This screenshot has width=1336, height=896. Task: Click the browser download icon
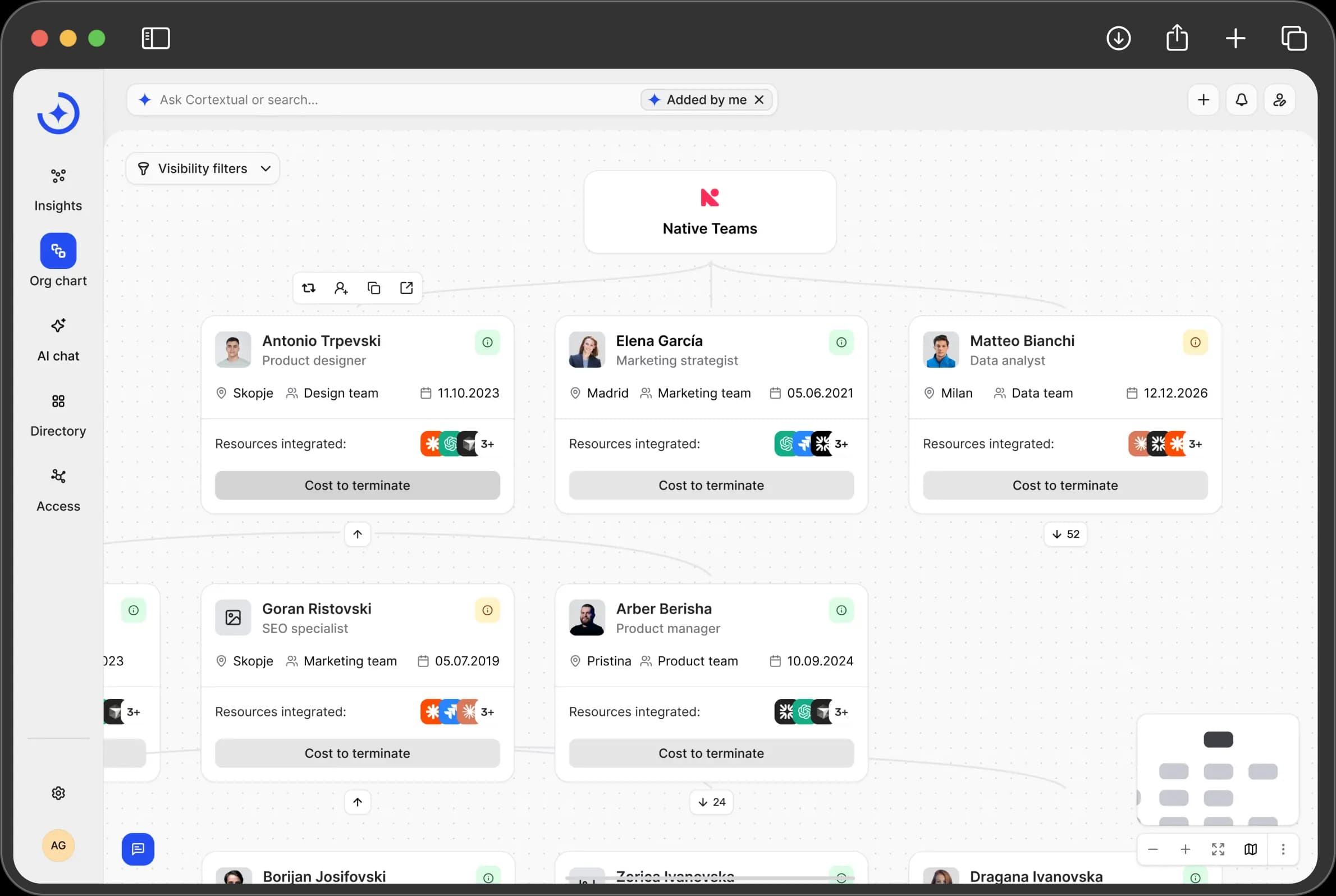pos(1118,38)
